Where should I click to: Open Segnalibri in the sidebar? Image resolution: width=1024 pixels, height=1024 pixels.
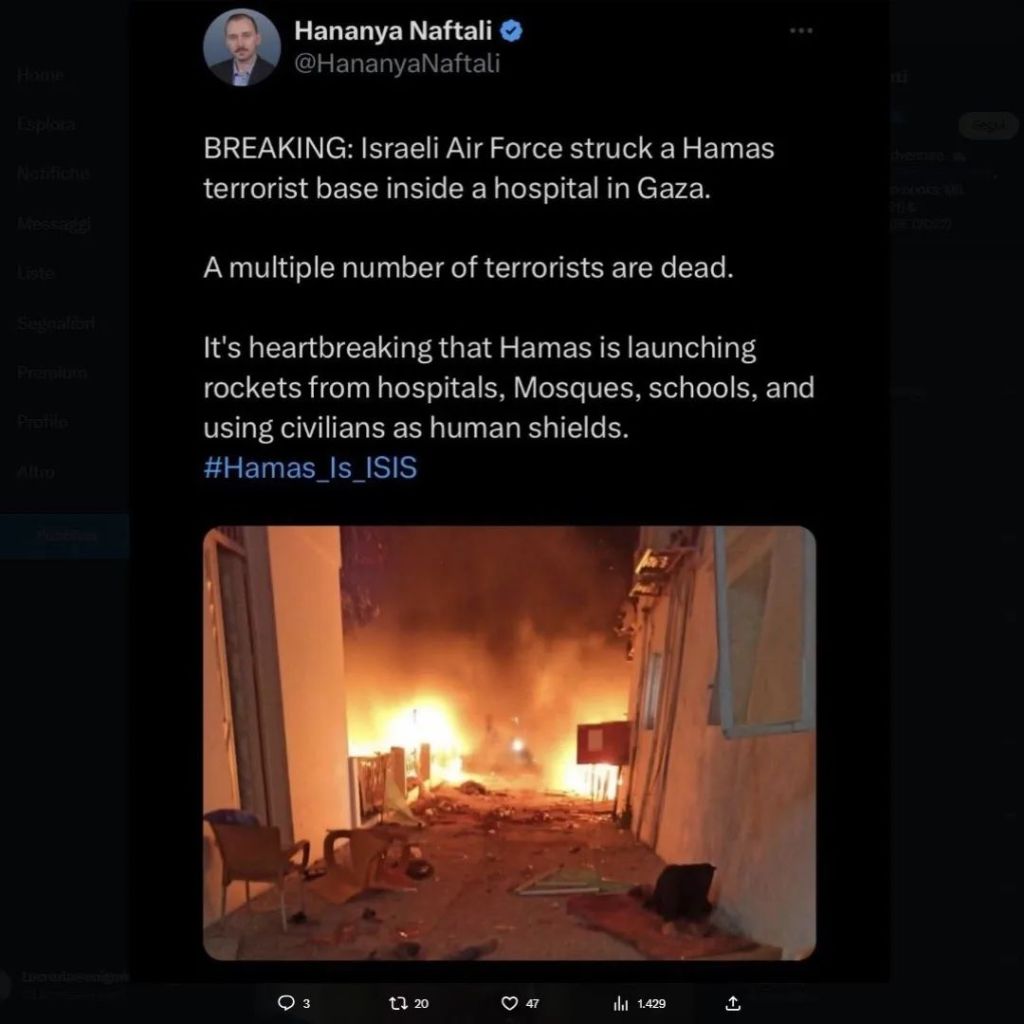[56, 323]
